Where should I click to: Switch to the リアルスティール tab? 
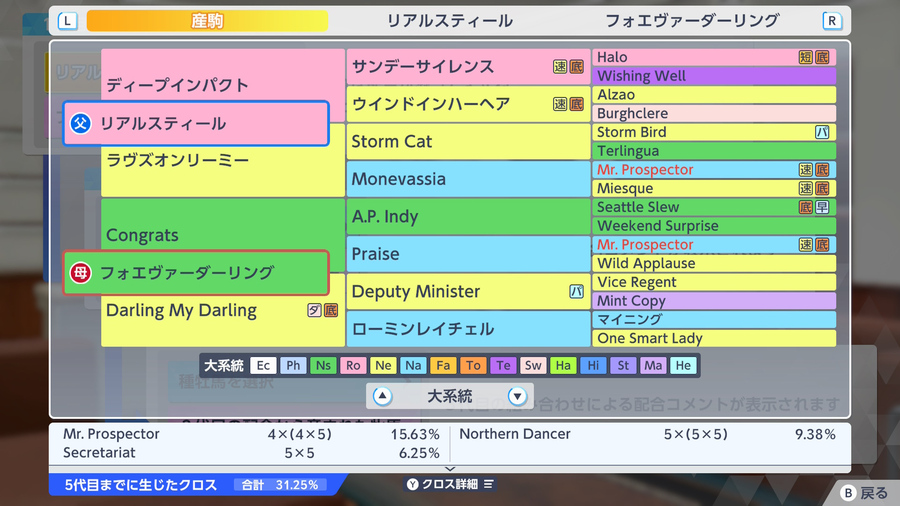pos(449,21)
